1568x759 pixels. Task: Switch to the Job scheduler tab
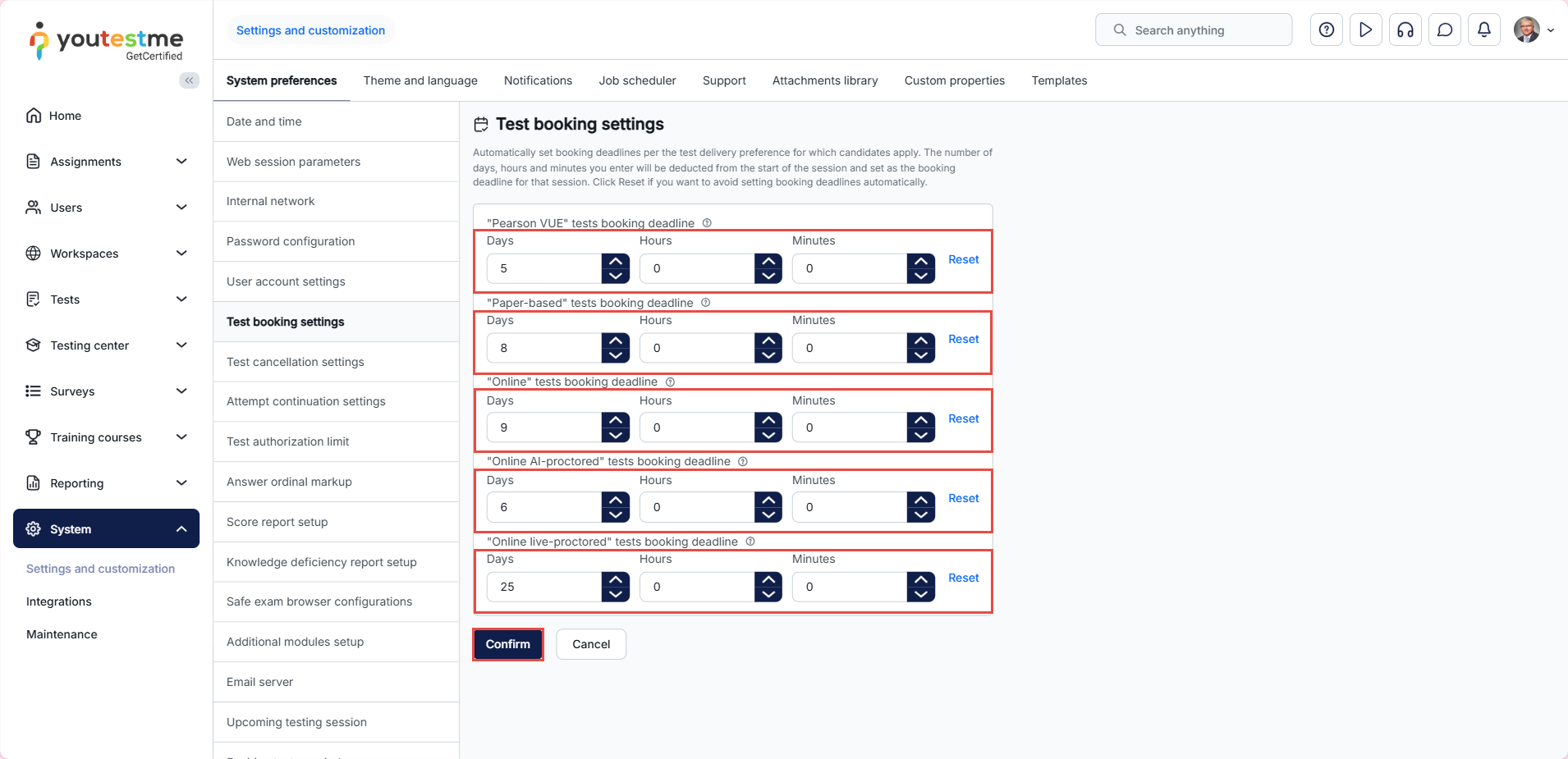tap(637, 80)
